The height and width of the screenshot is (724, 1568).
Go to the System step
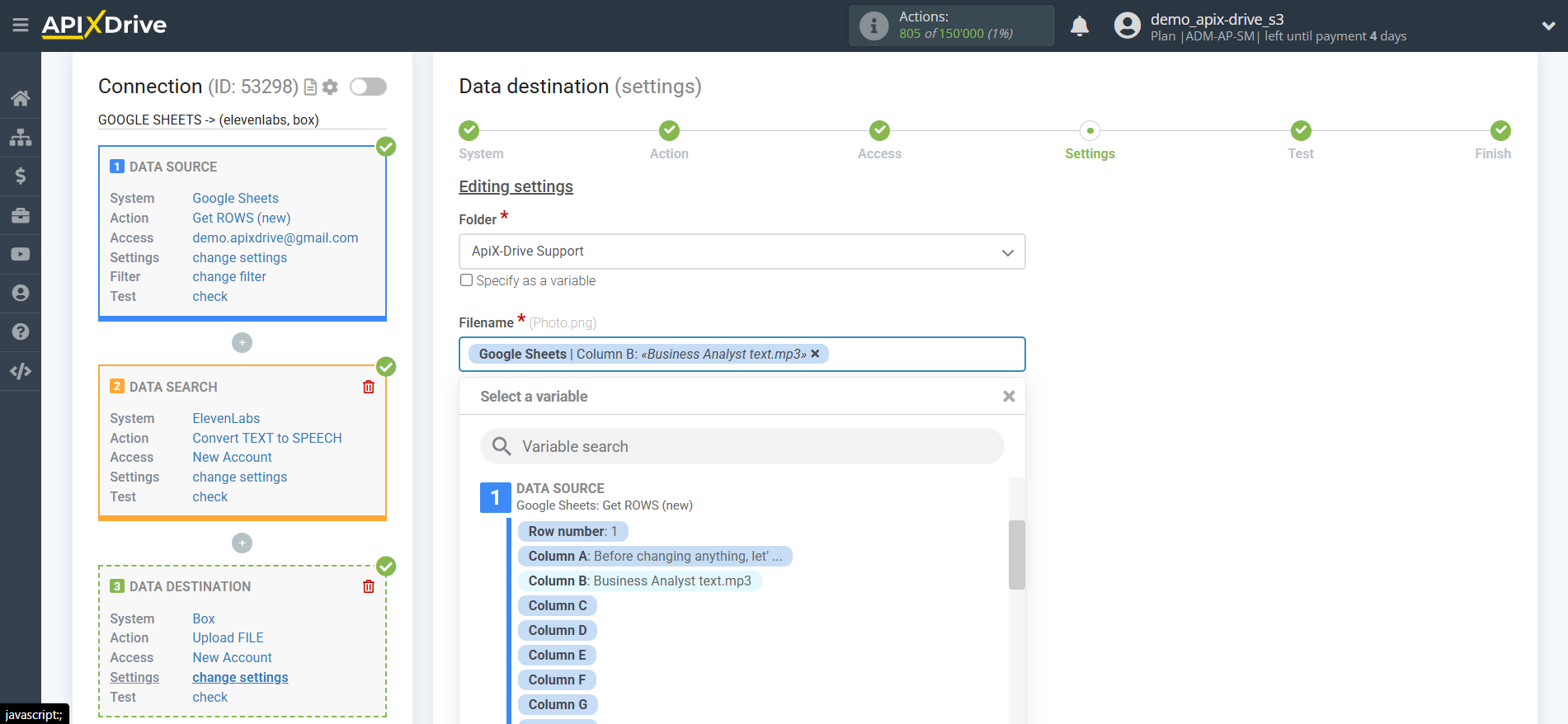coord(469,130)
